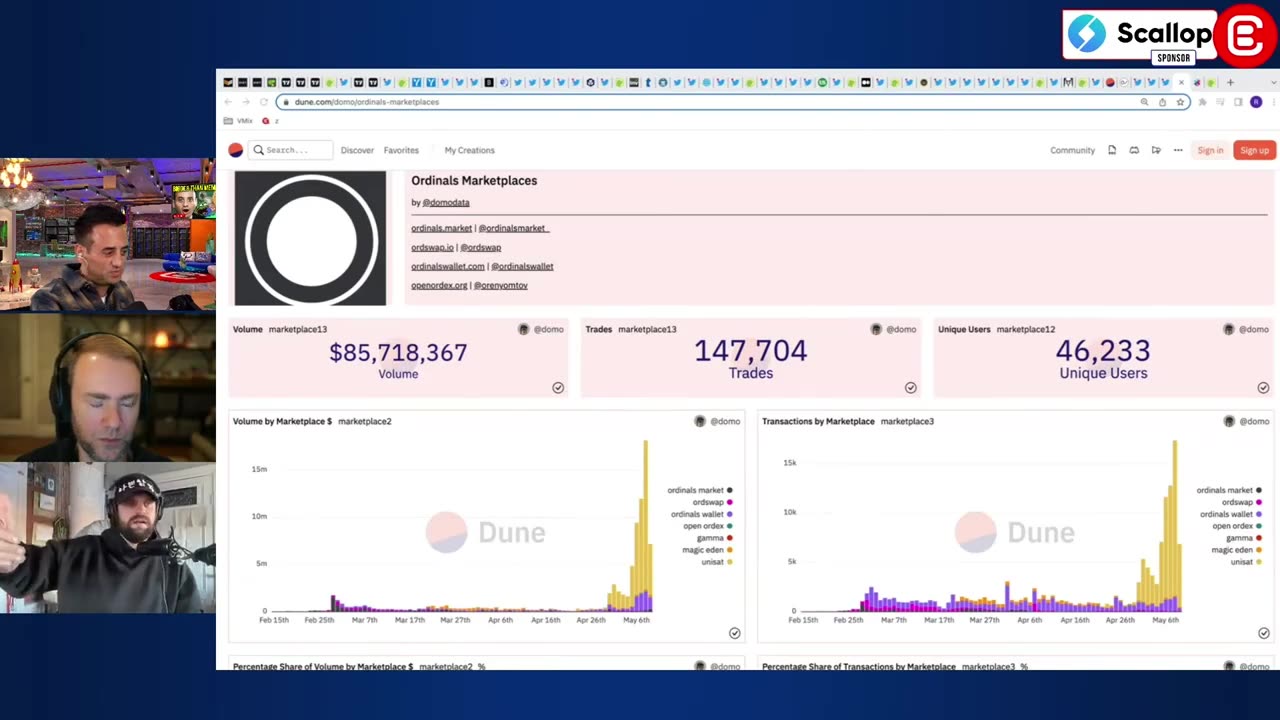The width and height of the screenshot is (1280, 720).
Task: Click the Ordinals Marketplaces dashboard logo image
Action: [x=310, y=238]
